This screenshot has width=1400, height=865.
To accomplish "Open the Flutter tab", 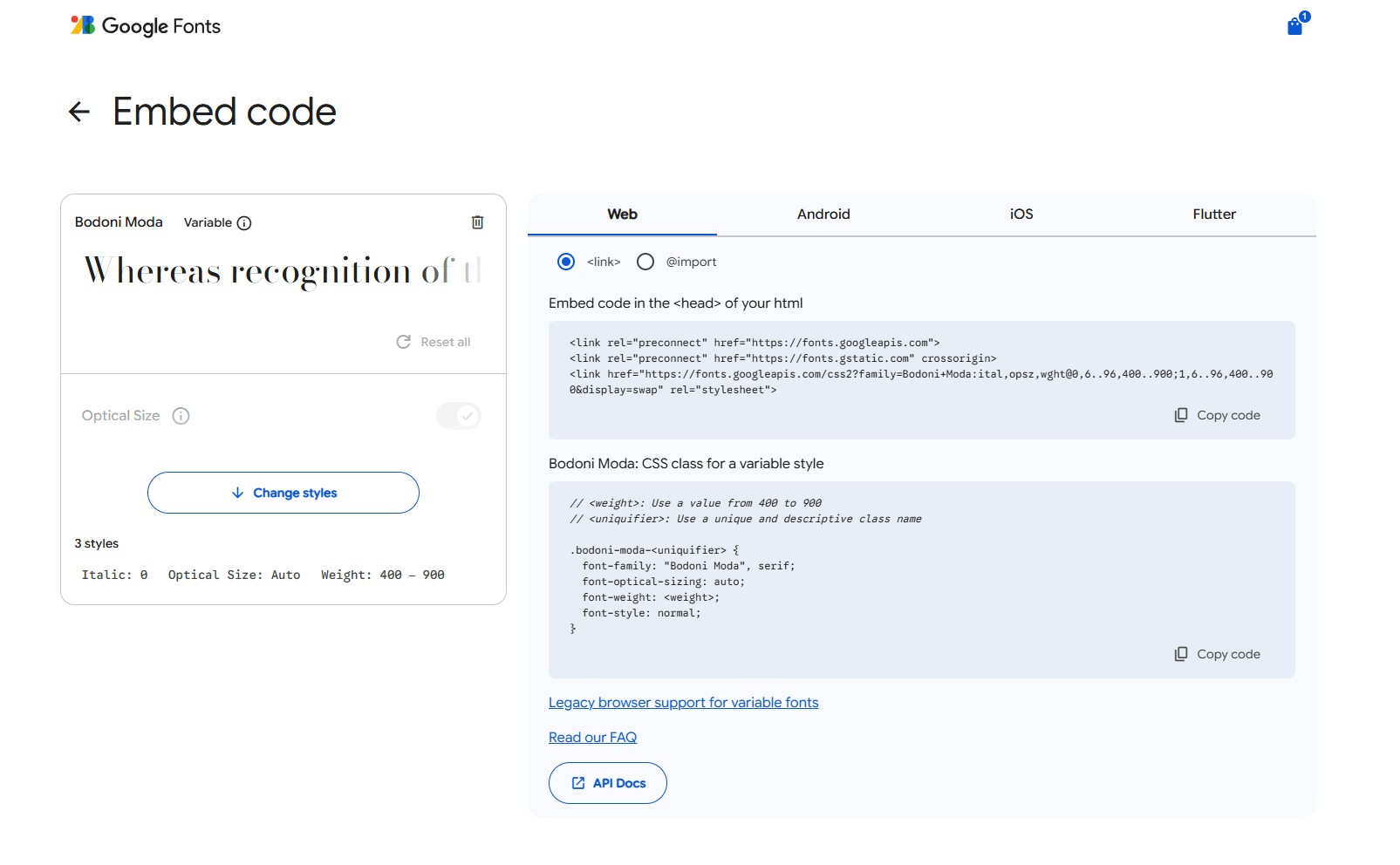I will pyautogui.click(x=1213, y=215).
